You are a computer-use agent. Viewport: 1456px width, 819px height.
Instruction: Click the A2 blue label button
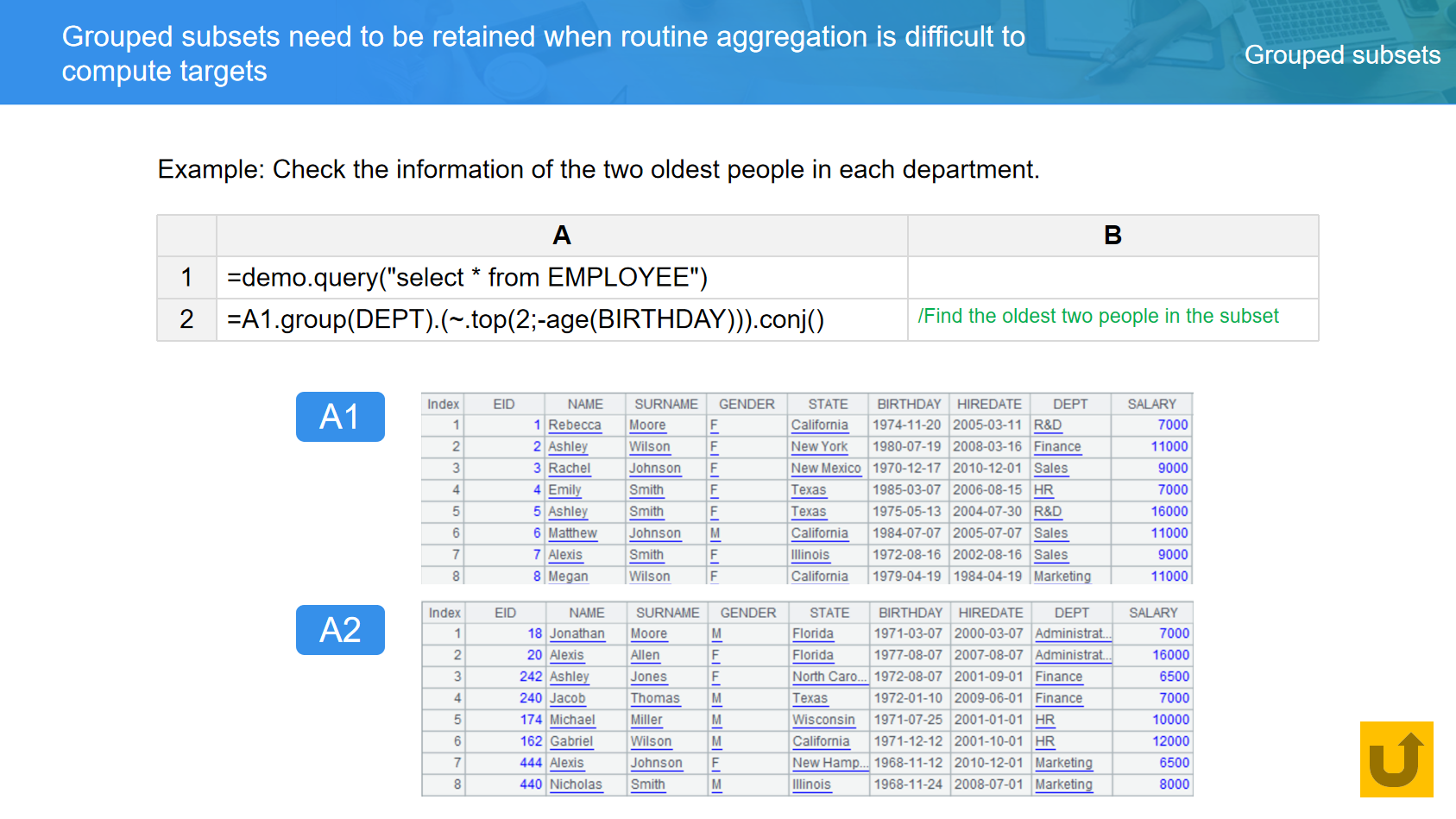click(x=340, y=630)
